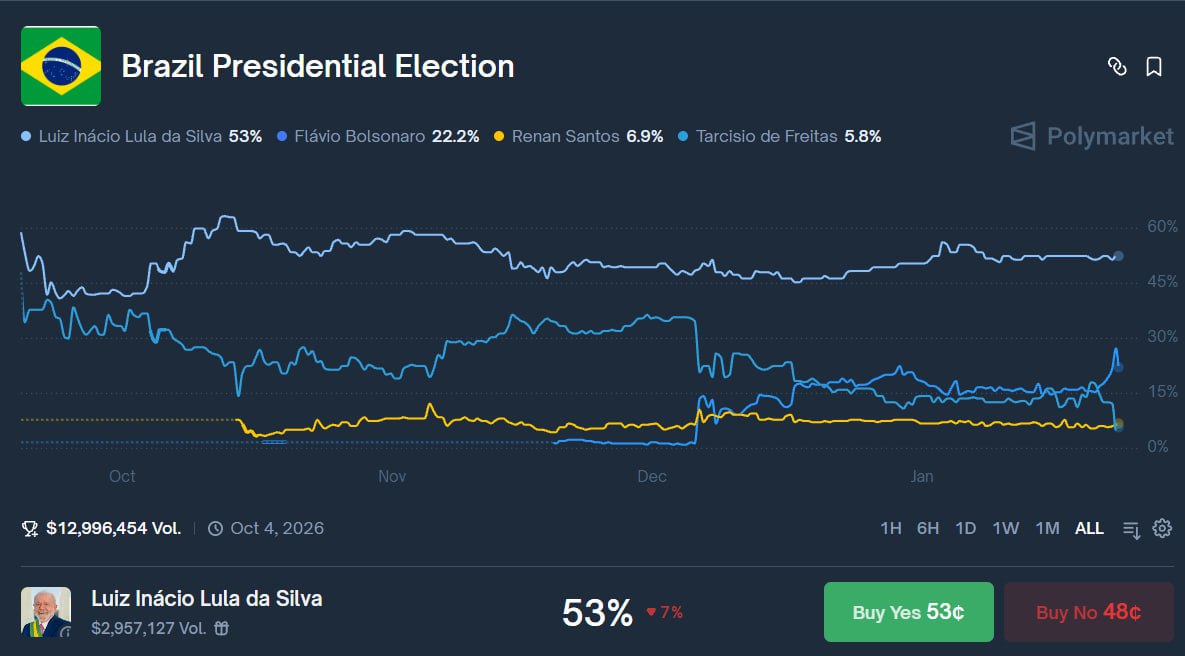Image resolution: width=1185 pixels, height=656 pixels.
Task: Copy the market link via chain icon
Action: coord(1117,67)
